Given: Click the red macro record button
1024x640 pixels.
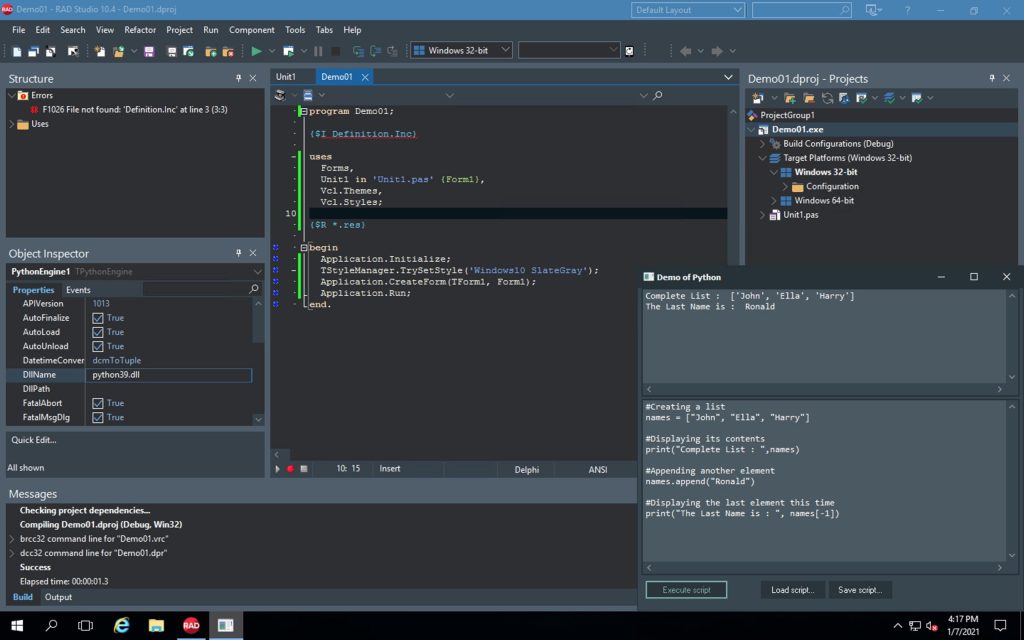Looking at the screenshot, I should click(x=291, y=469).
